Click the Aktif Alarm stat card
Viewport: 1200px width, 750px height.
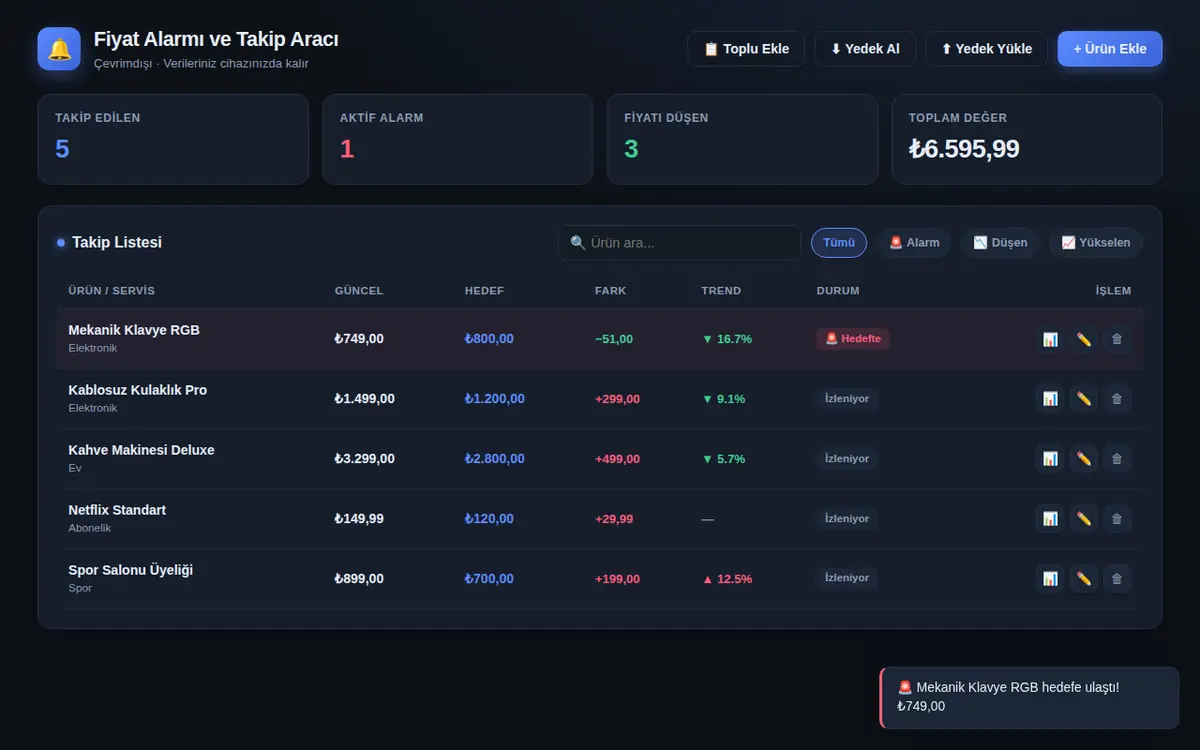tap(458, 139)
